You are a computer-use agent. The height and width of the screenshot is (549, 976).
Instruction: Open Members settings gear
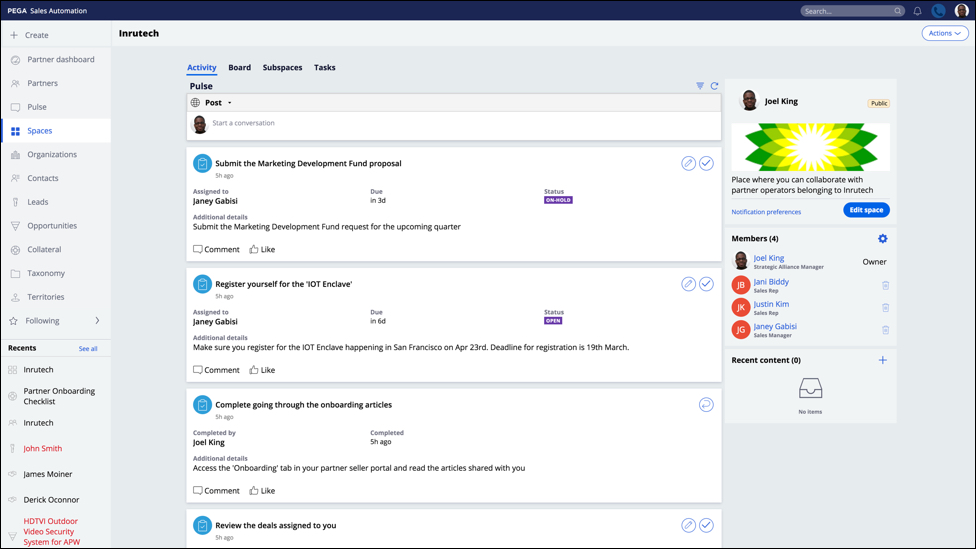tap(882, 239)
